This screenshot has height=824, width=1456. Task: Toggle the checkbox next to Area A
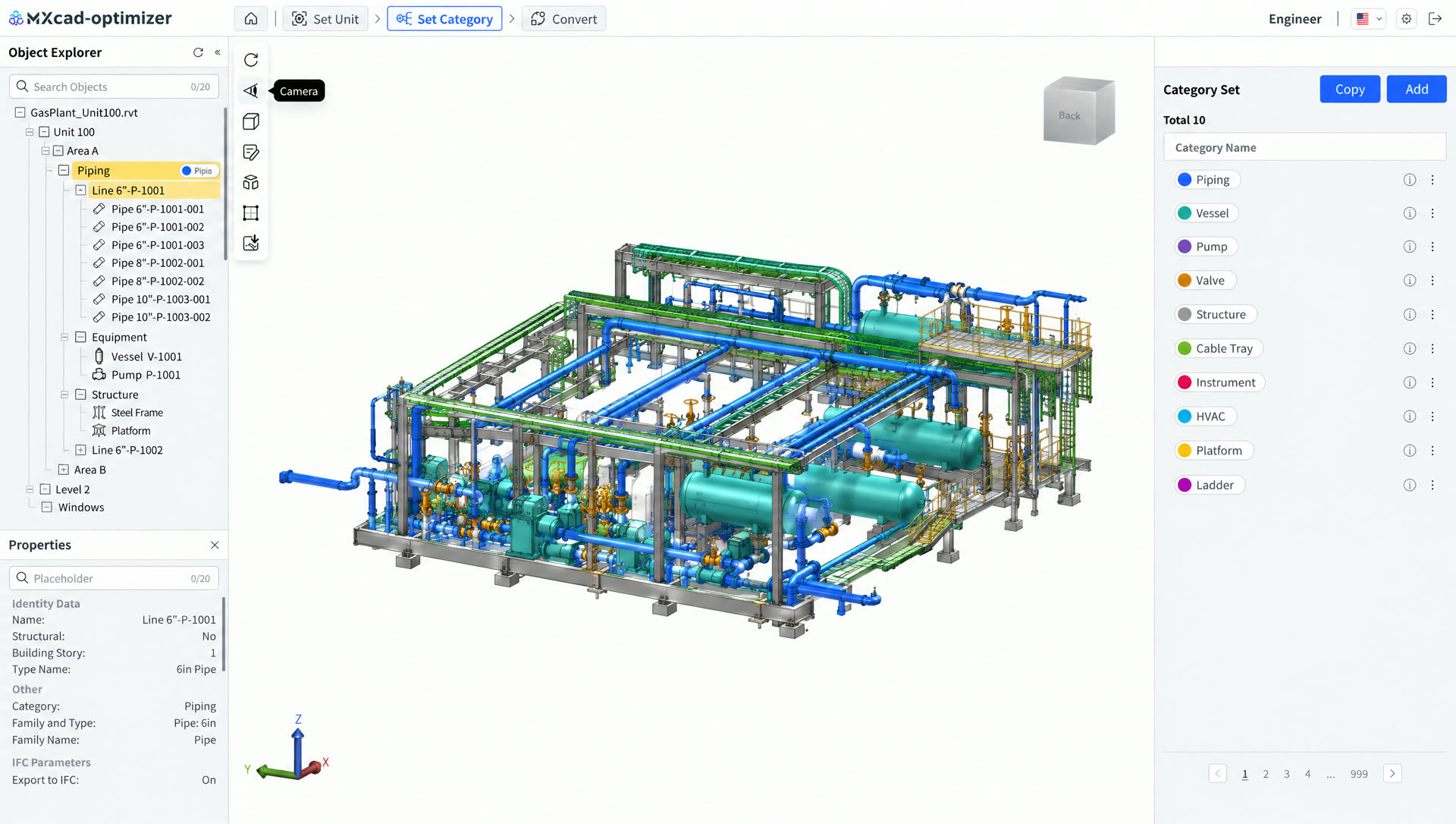coord(58,151)
